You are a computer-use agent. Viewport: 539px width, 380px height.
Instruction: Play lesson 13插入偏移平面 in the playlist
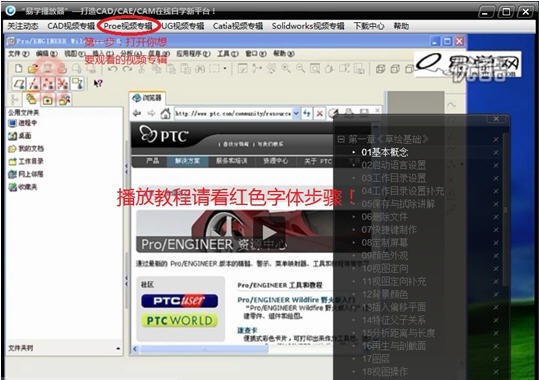(394, 307)
